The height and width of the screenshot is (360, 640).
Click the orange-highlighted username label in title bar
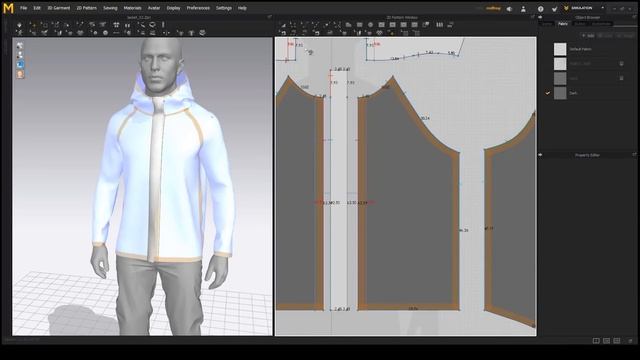493,8
